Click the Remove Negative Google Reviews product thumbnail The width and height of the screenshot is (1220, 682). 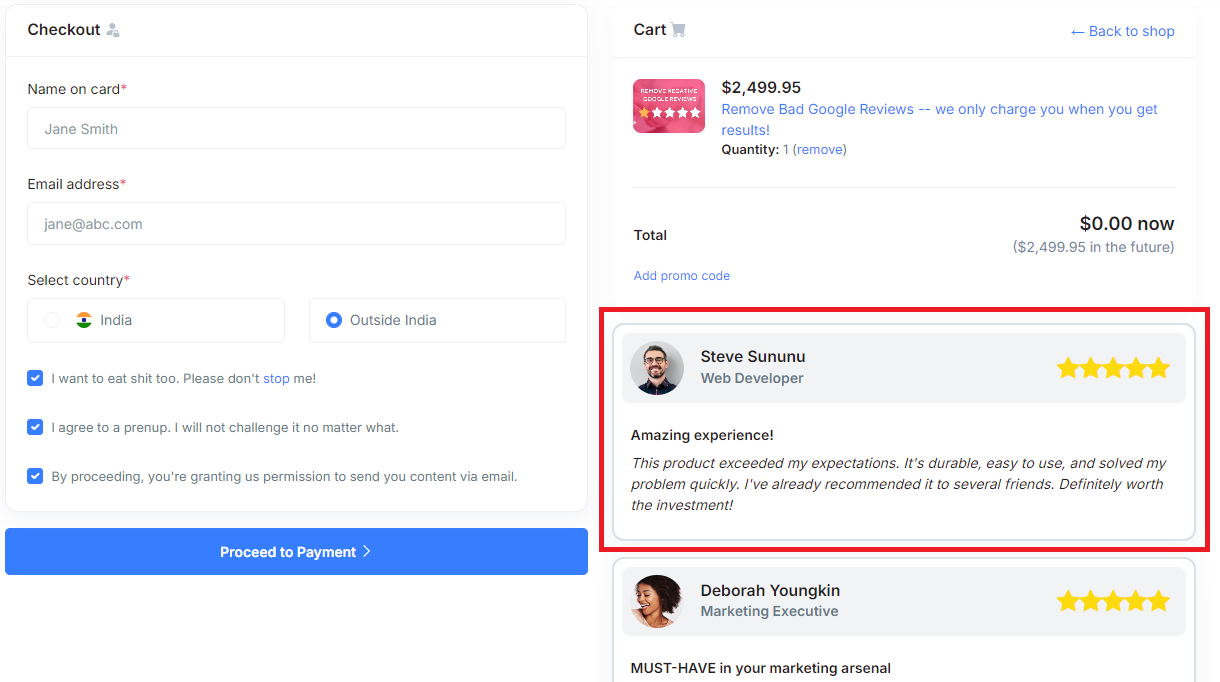click(x=668, y=105)
